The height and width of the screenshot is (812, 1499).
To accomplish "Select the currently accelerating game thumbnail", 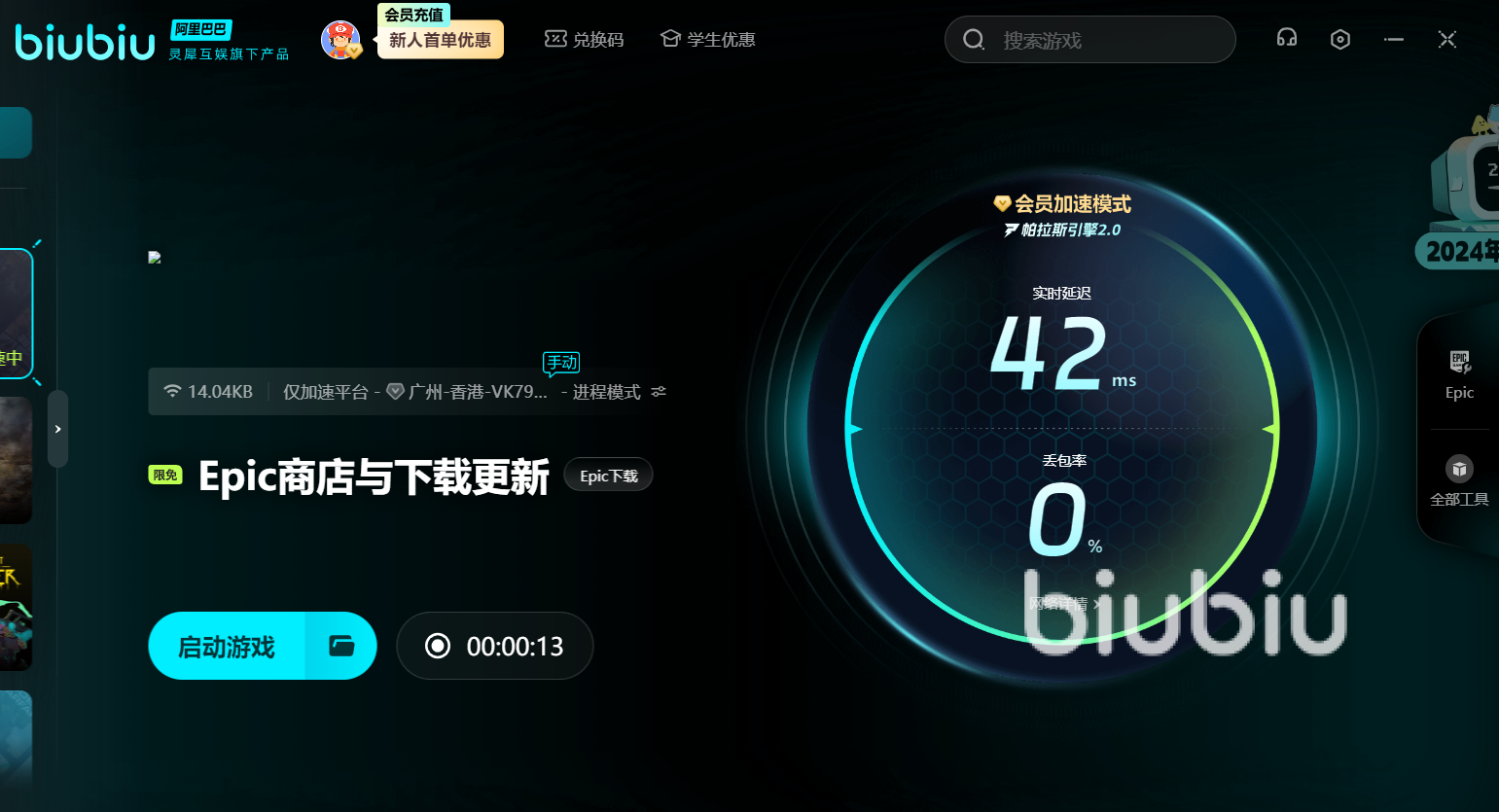I will pos(16,313).
